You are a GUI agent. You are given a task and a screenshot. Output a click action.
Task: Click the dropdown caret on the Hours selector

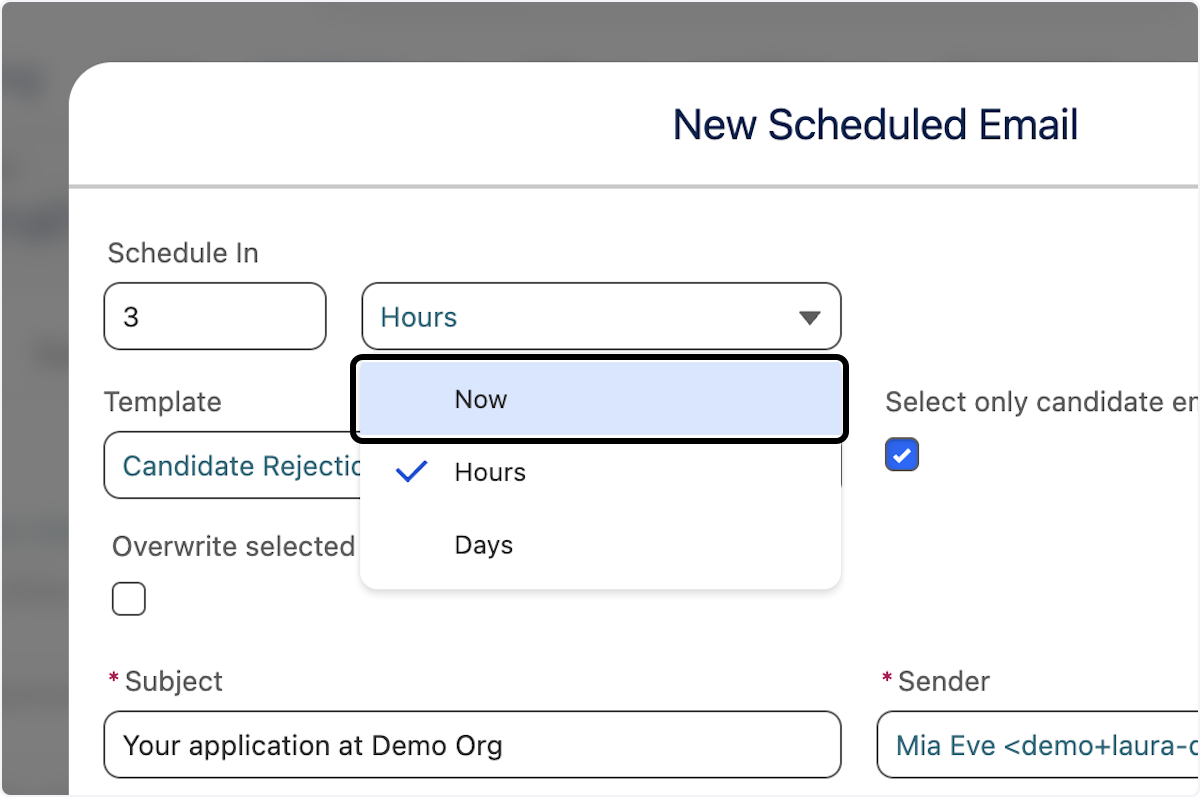click(810, 316)
